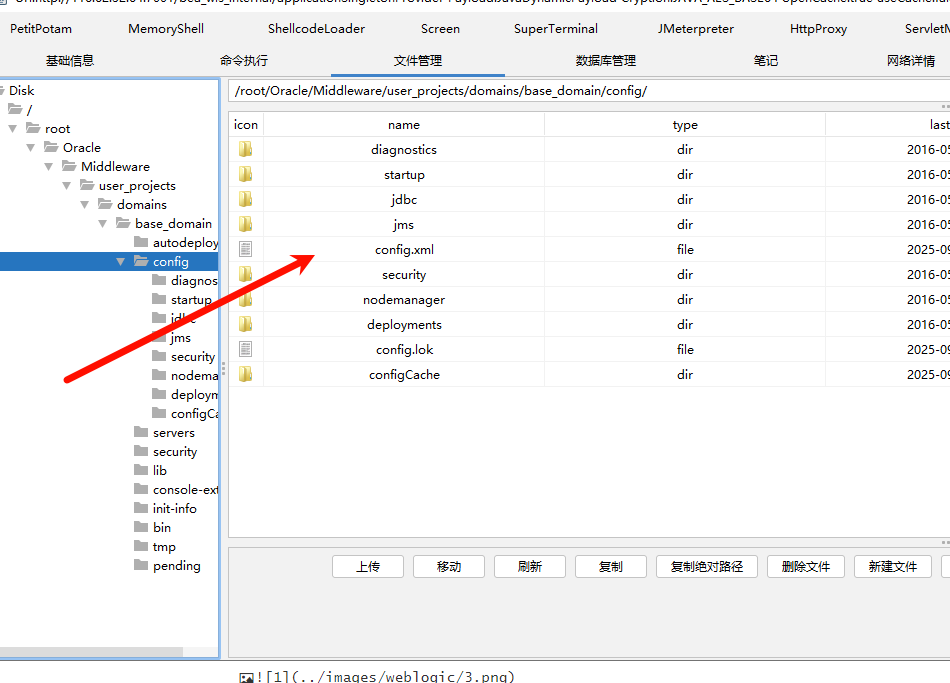Collapse the config tree node
Viewport: 950px width, 683px height.
coord(120,262)
